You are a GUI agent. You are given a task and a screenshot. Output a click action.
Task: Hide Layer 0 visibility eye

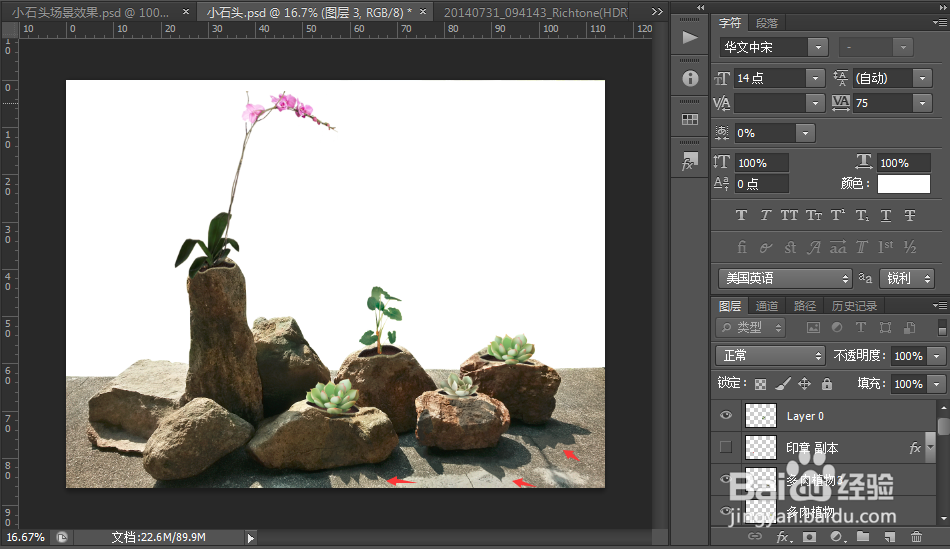(726, 415)
